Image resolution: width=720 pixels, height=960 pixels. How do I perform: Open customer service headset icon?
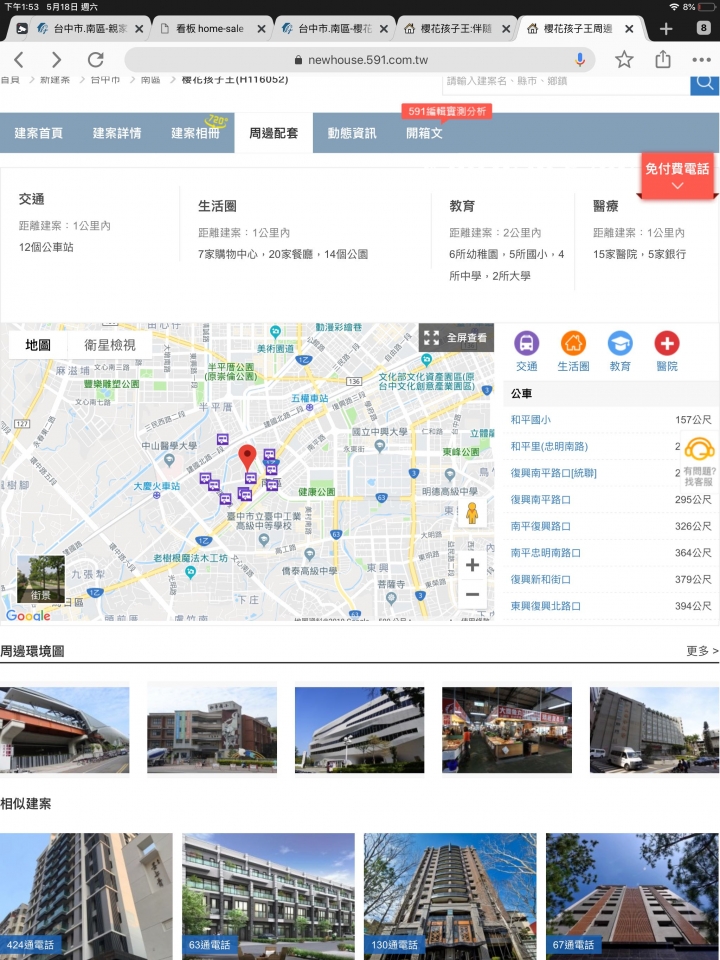click(x=699, y=449)
